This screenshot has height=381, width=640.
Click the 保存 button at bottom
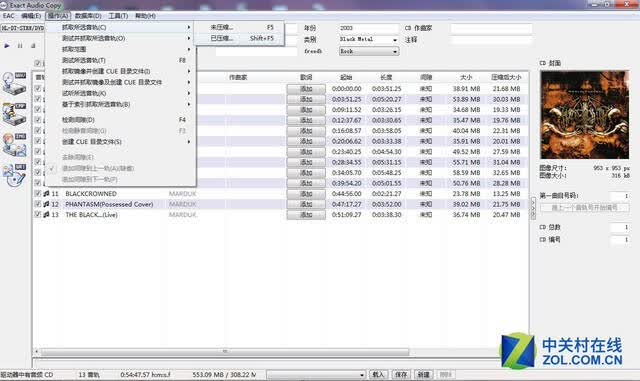click(401, 374)
